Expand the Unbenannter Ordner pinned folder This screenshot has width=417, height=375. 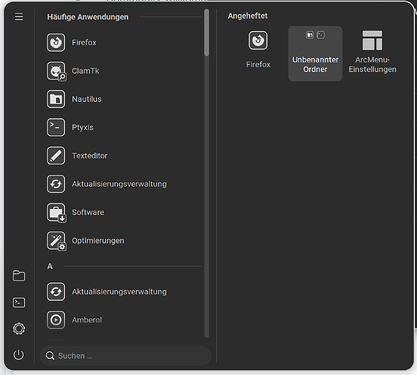315,54
